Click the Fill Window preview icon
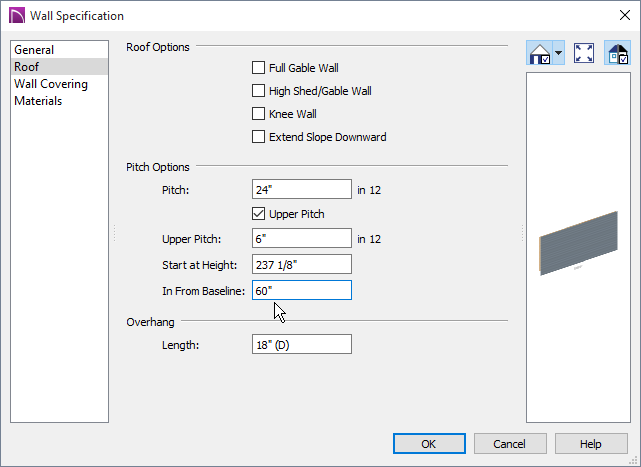 click(584, 53)
